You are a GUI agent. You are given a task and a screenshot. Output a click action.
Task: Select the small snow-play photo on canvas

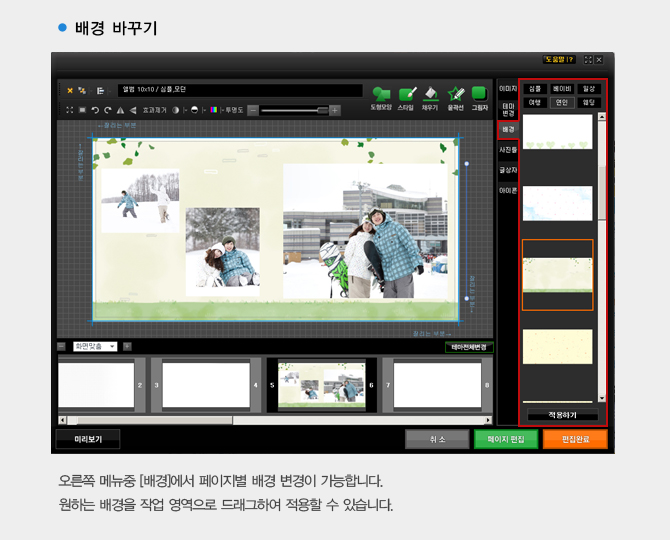pyautogui.click(x=141, y=201)
